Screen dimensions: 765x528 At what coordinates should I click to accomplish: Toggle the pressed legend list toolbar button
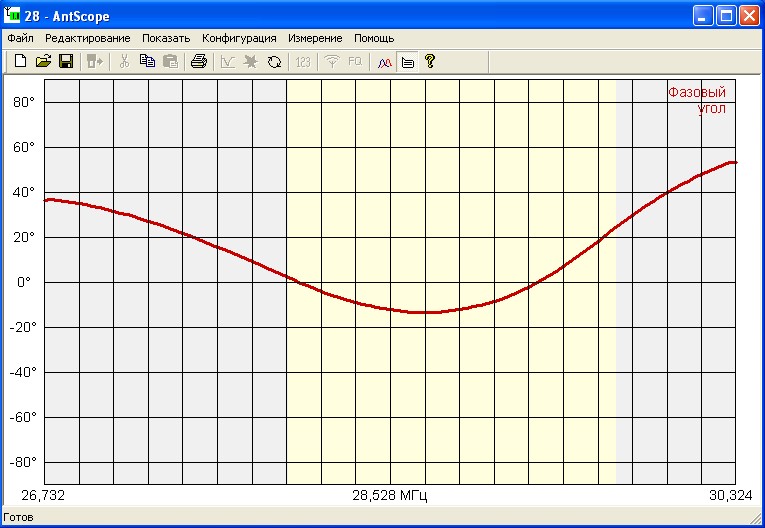[x=407, y=62]
